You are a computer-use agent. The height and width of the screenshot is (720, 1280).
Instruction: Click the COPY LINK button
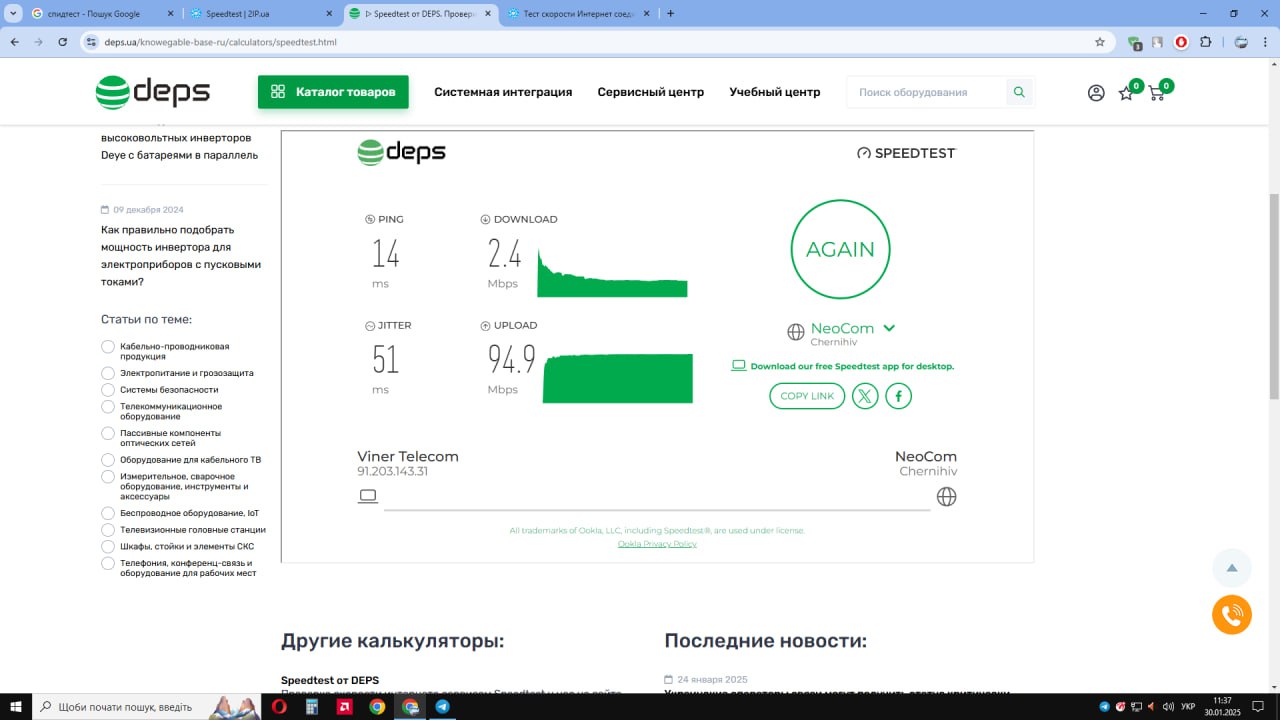coord(807,396)
